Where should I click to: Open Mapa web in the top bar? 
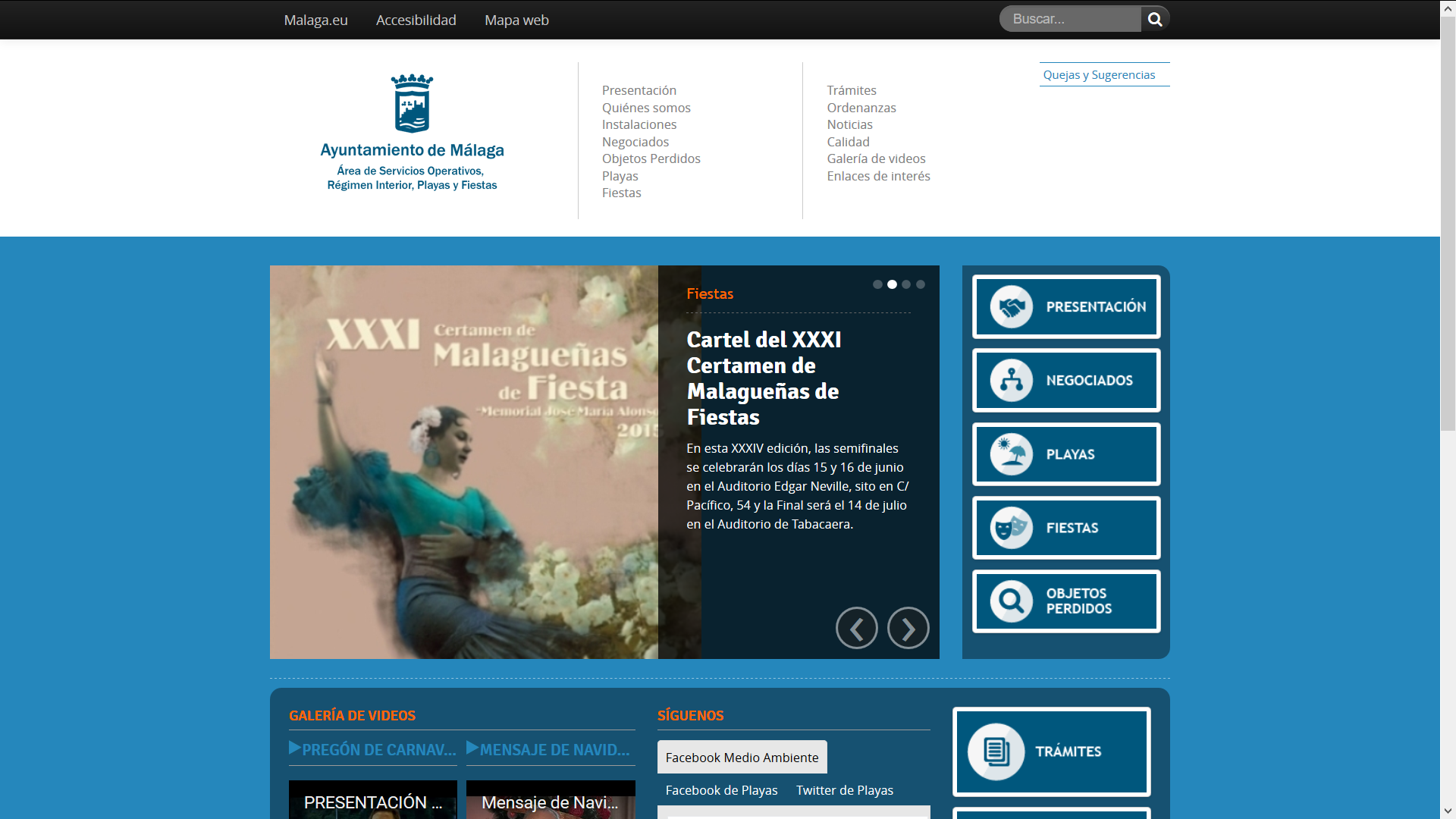(516, 20)
